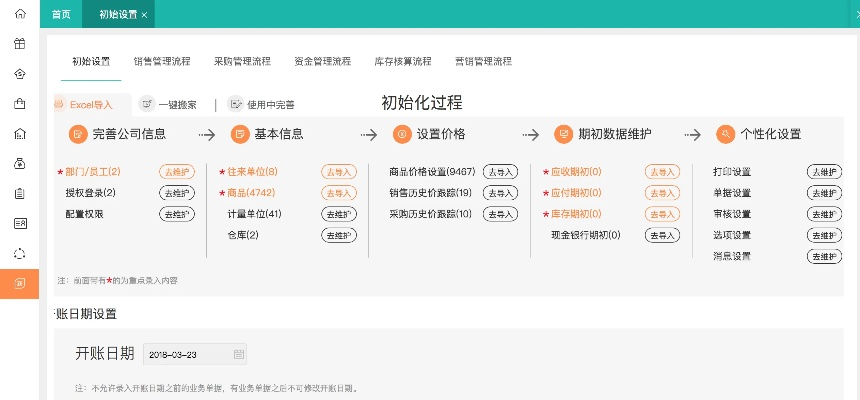The image size is (860, 400).
Task: Close the 初始设置 tab
Action: point(145,15)
